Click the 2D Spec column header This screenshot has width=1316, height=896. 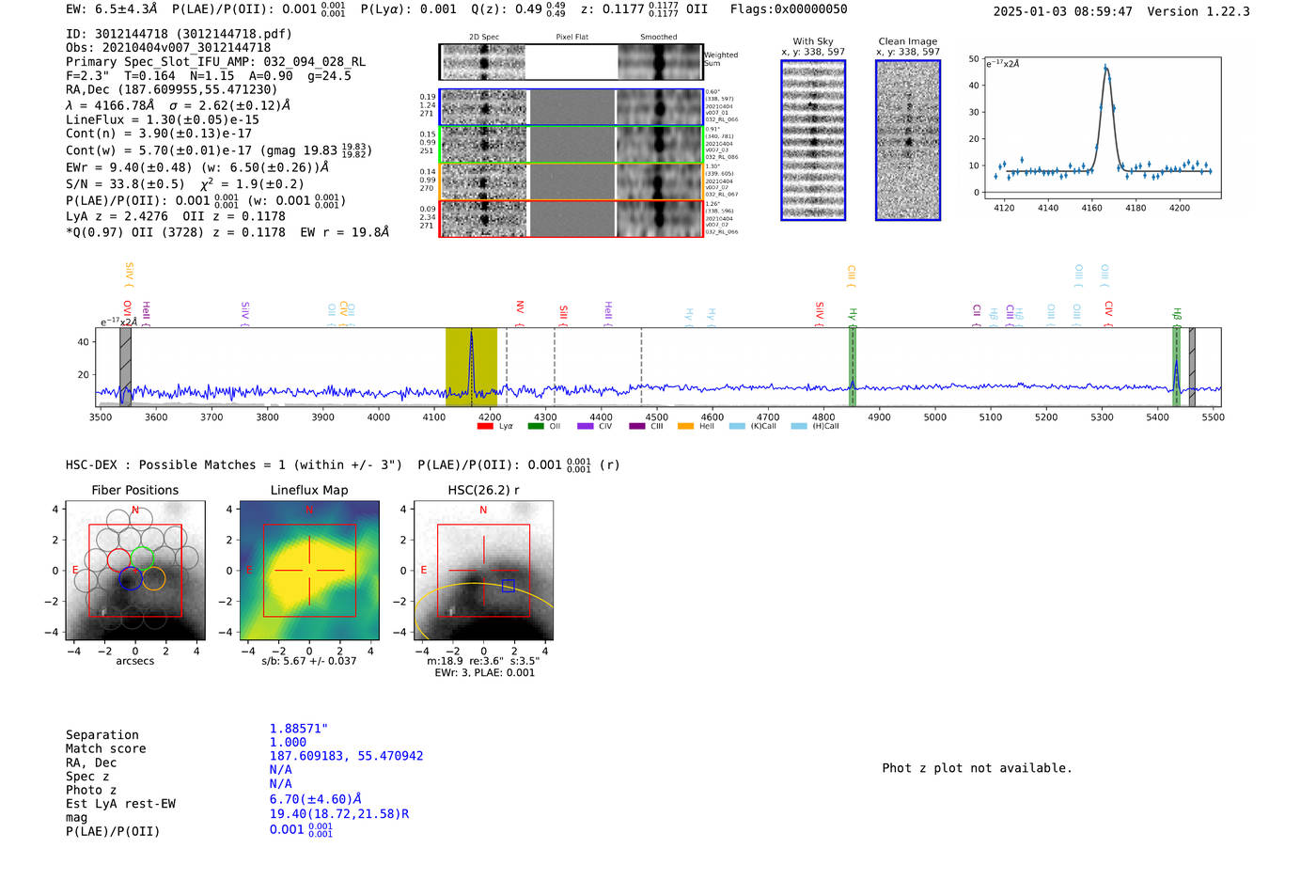point(484,38)
